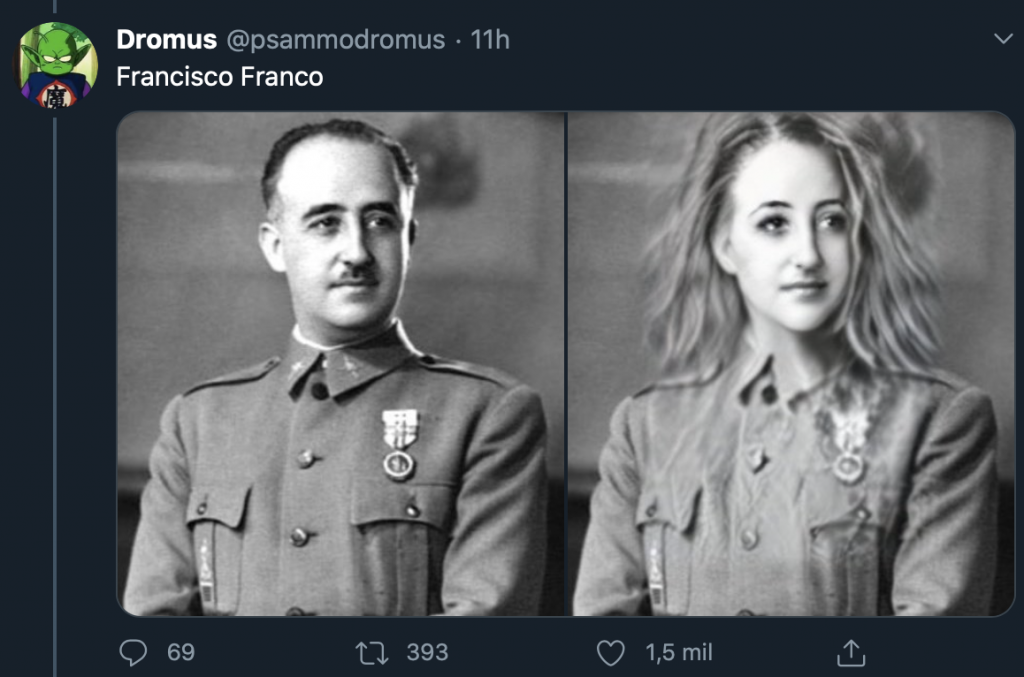Click the share upload arrow icon
This screenshot has width=1024, height=677.
coord(850,653)
